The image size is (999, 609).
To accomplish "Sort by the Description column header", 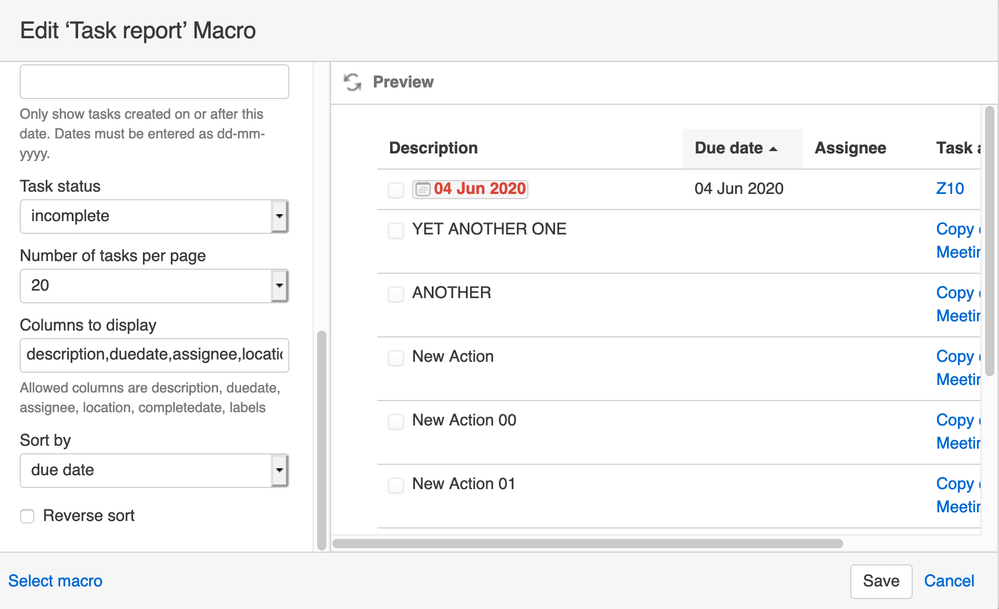I will point(433,148).
